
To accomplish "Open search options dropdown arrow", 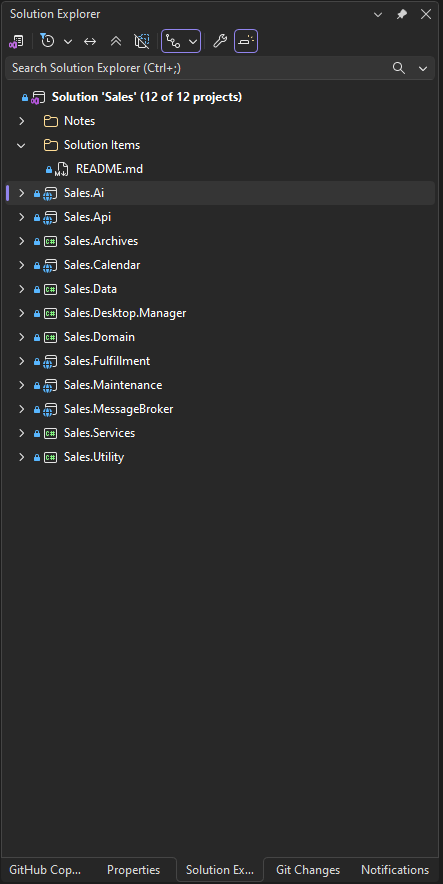I will [x=423, y=68].
